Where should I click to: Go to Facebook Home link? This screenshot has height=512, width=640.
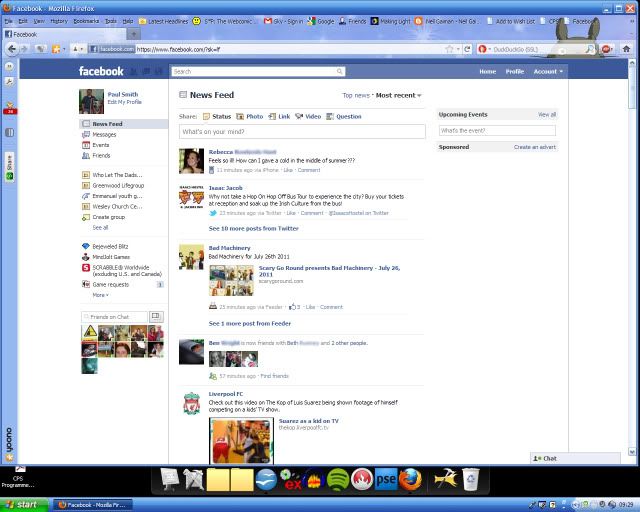click(487, 71)
